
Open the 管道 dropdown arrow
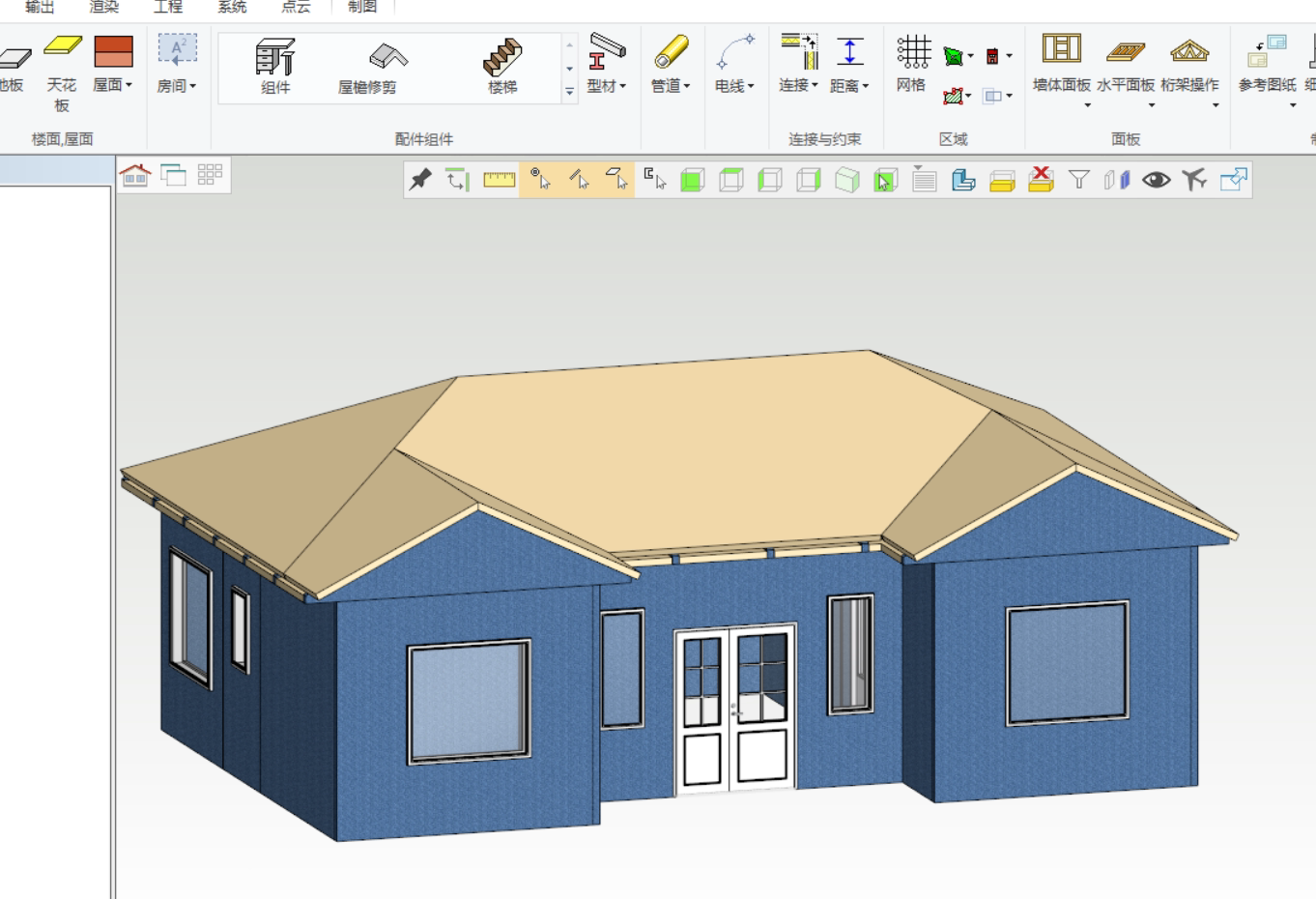(687, 86)
